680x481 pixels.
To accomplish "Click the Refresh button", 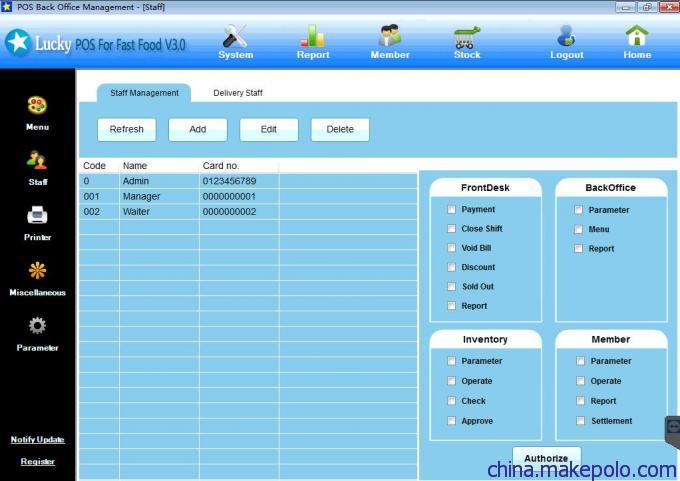I will coord(127,129).
